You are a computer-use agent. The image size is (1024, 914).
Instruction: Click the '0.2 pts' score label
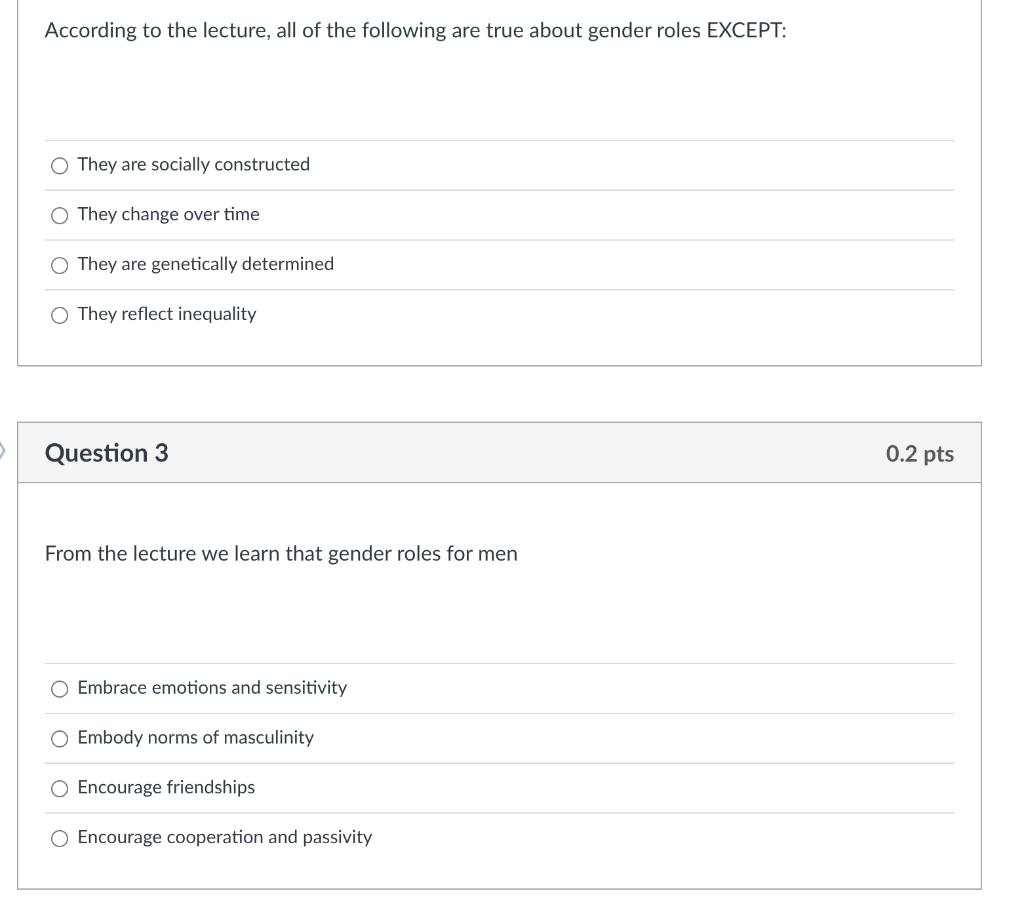click(x=920, y=454)
